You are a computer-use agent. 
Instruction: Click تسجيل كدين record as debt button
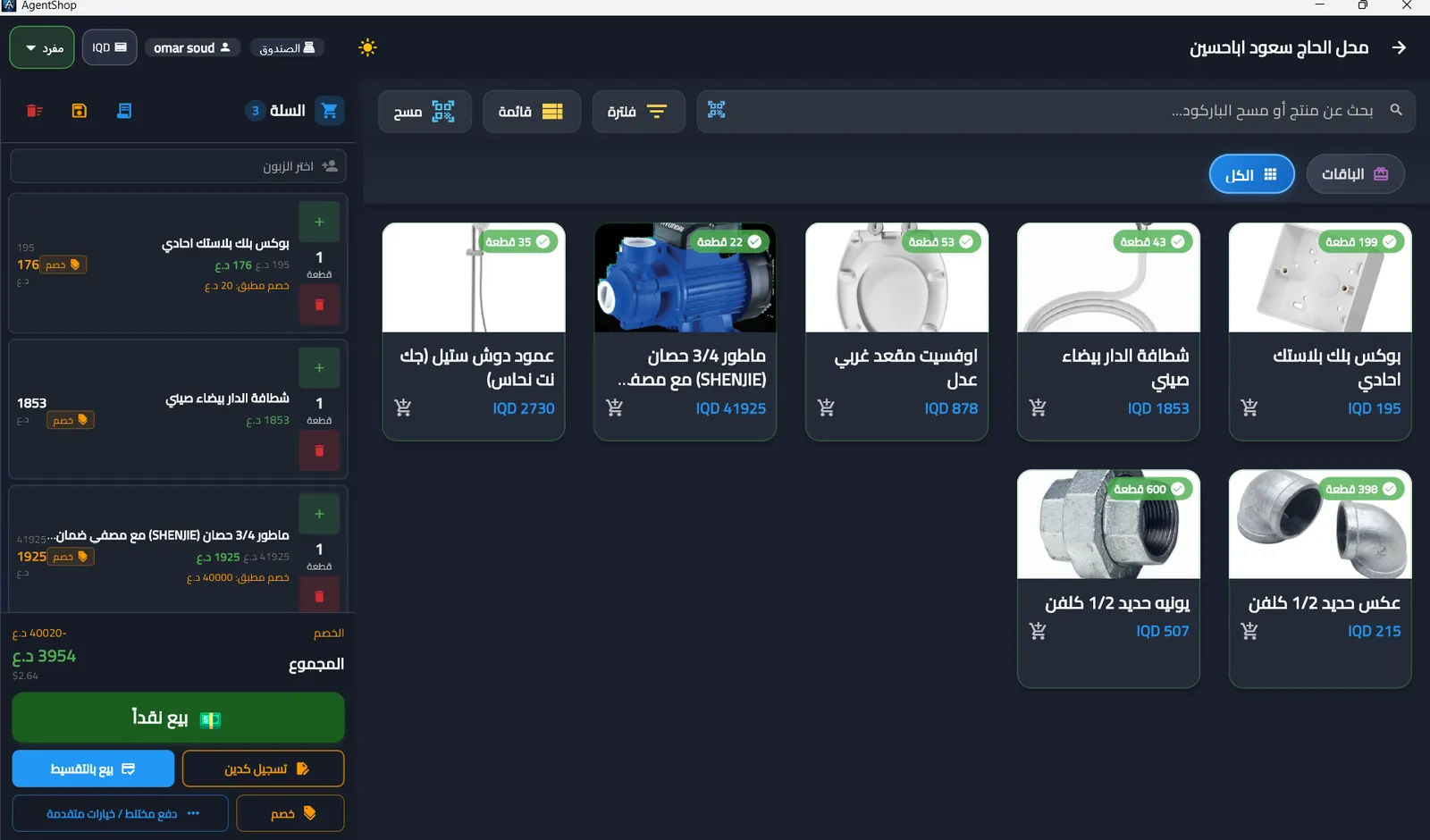(264, 769)
